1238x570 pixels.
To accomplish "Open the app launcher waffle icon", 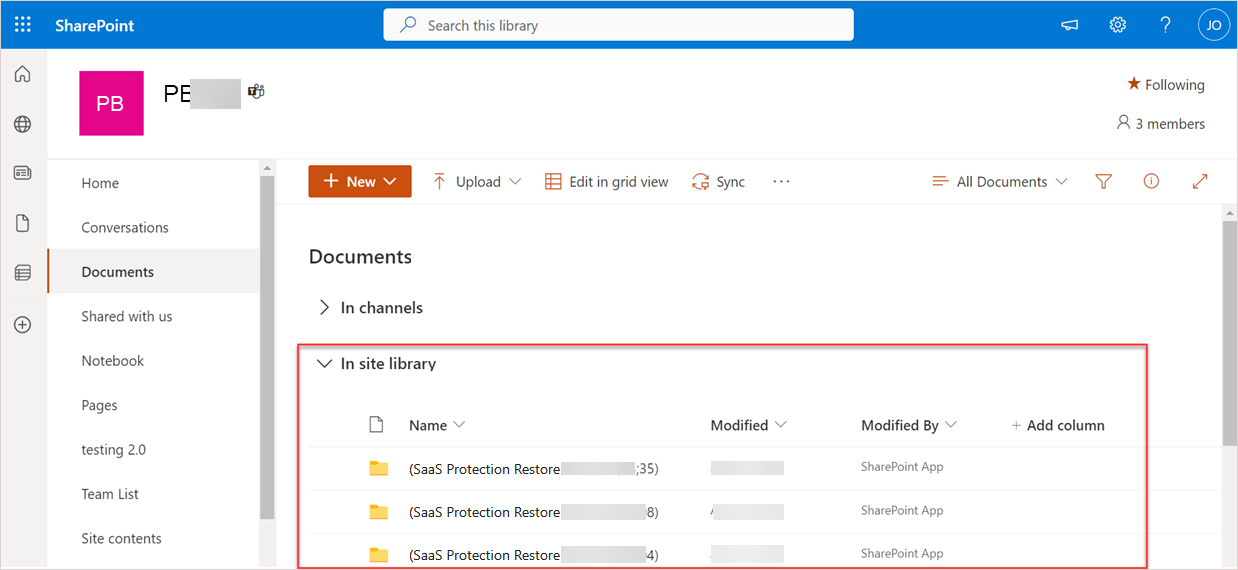I will [x=23, y=25].
